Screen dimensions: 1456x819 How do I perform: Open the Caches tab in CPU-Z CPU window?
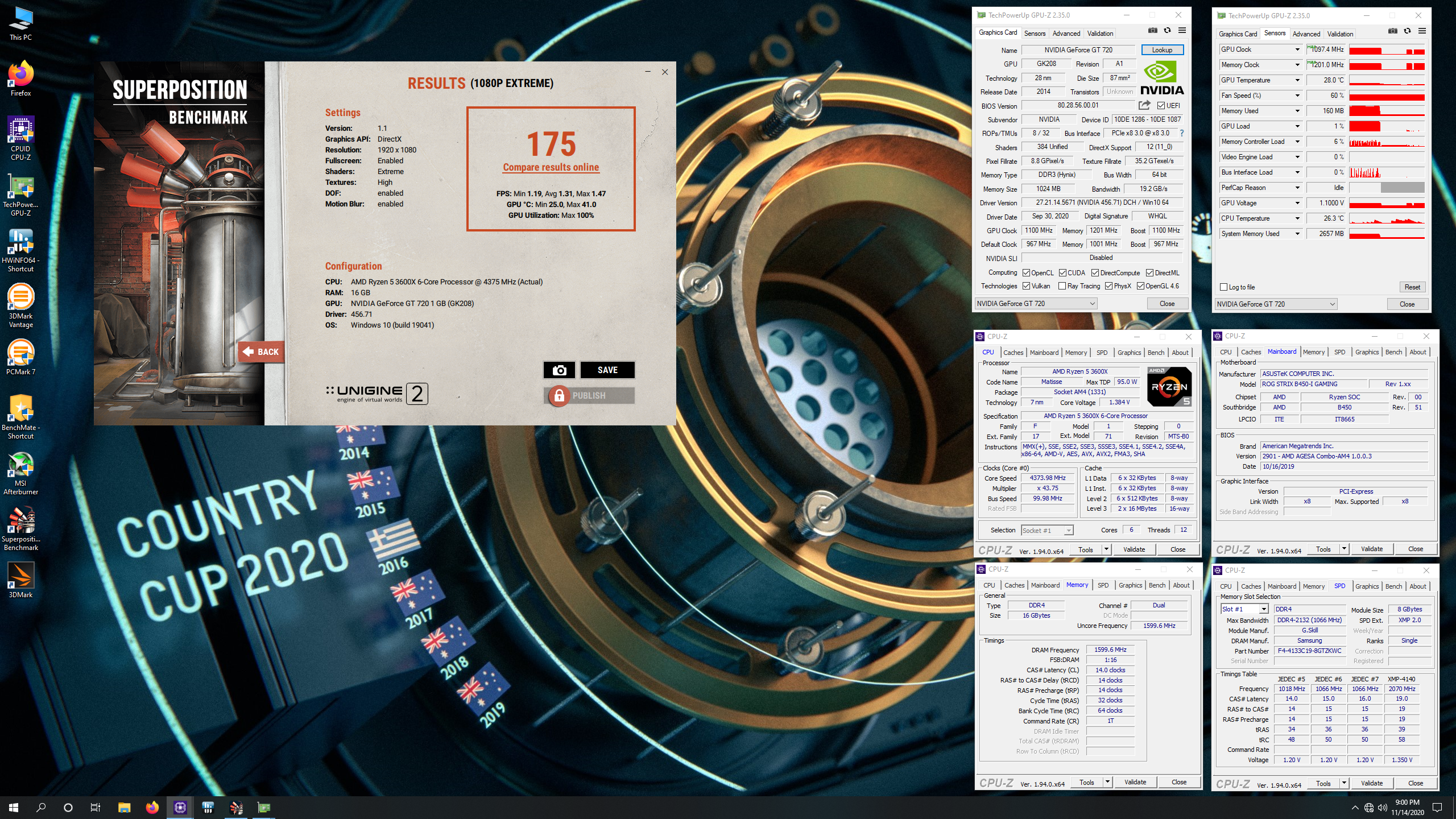coord(1013,353)
